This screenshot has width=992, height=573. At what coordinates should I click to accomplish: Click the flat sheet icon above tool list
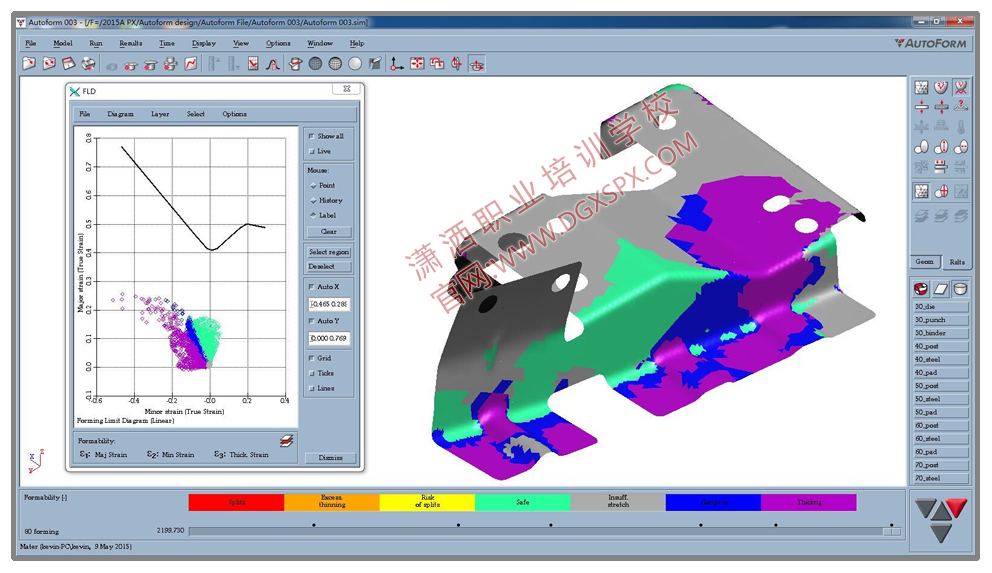(x=941, y=289)
